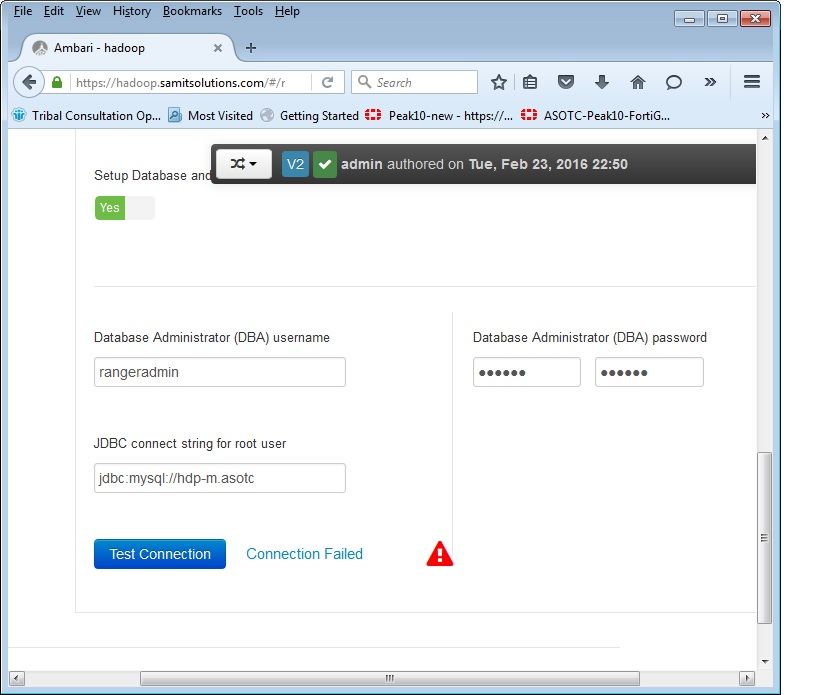This screenshot has height=695, width=819.
Task: Open the Edit menu
Action: (54, 11)
